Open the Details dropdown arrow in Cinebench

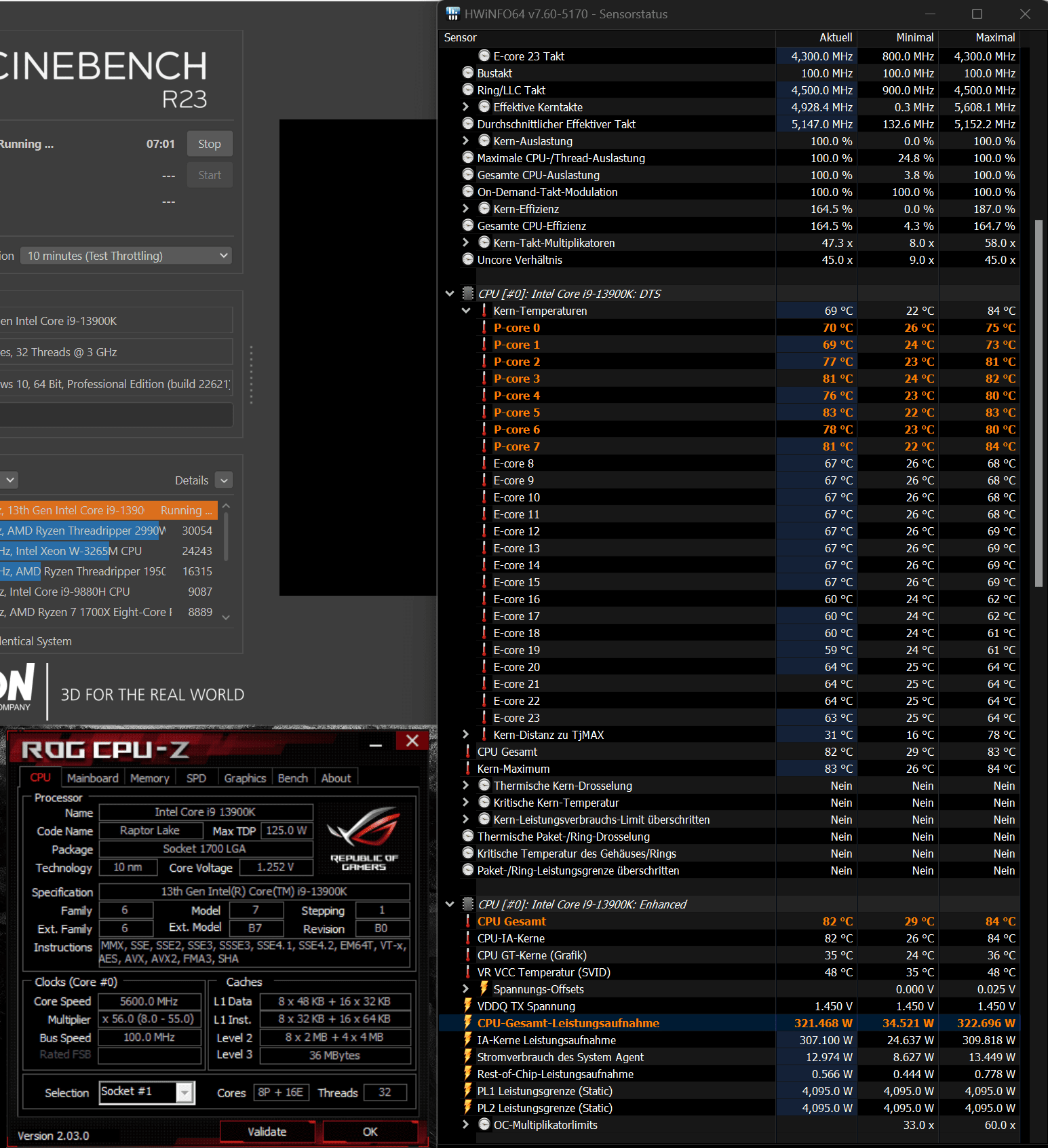tap(224, 480)
